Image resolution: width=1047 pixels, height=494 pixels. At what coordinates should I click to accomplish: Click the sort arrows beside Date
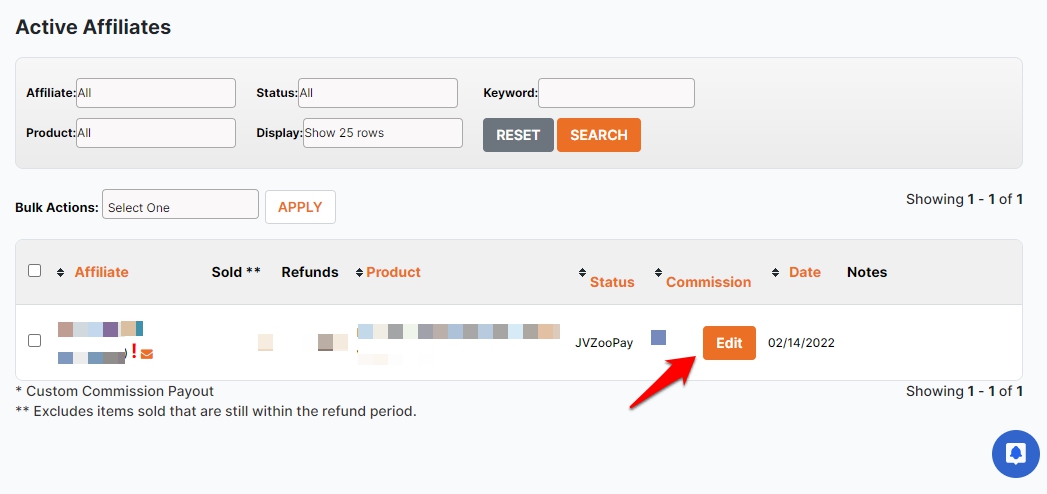tap(776, 272)
